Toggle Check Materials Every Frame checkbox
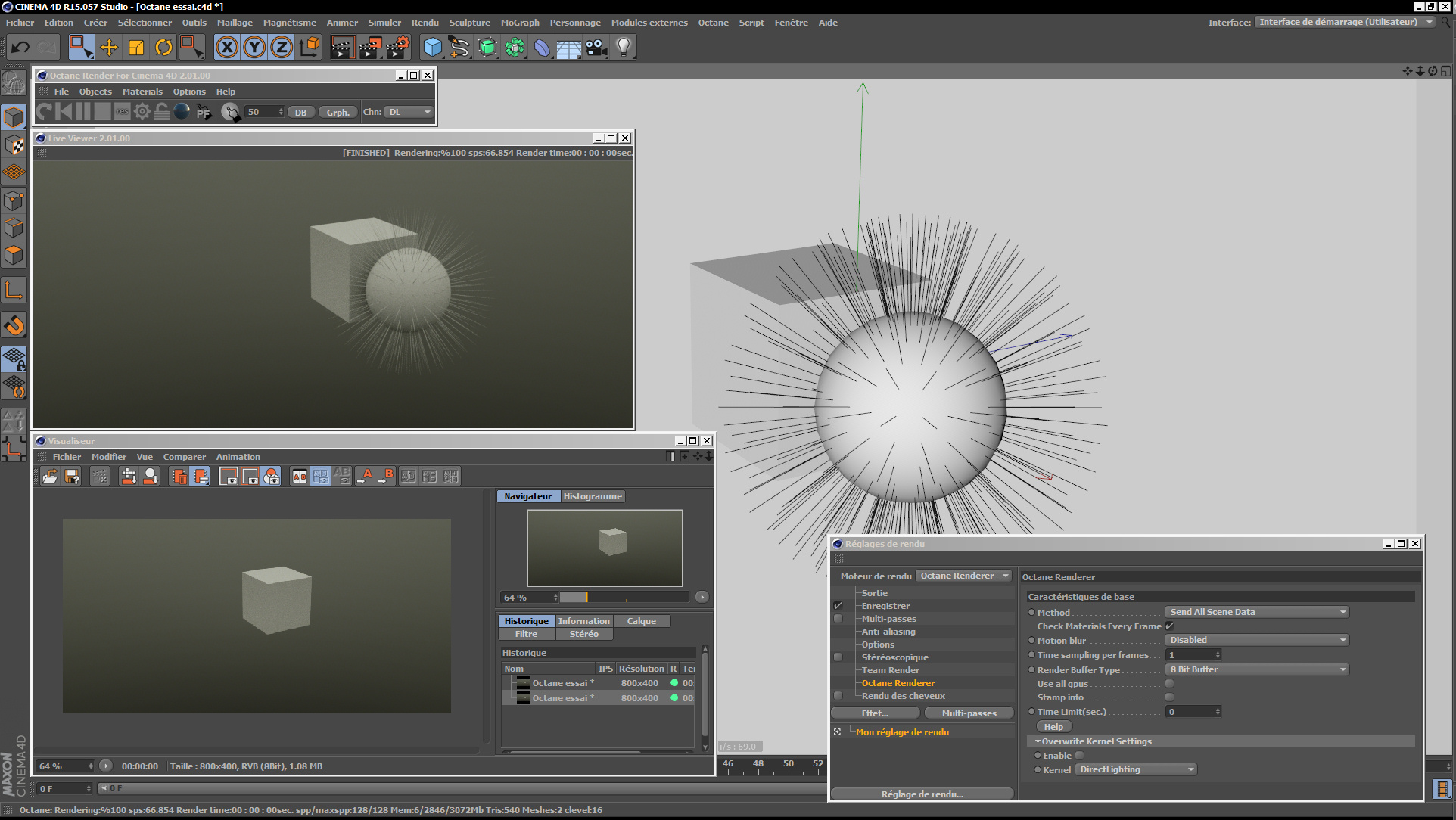This screenshot has height=820, width=1456. click(x=1169, y=626)
